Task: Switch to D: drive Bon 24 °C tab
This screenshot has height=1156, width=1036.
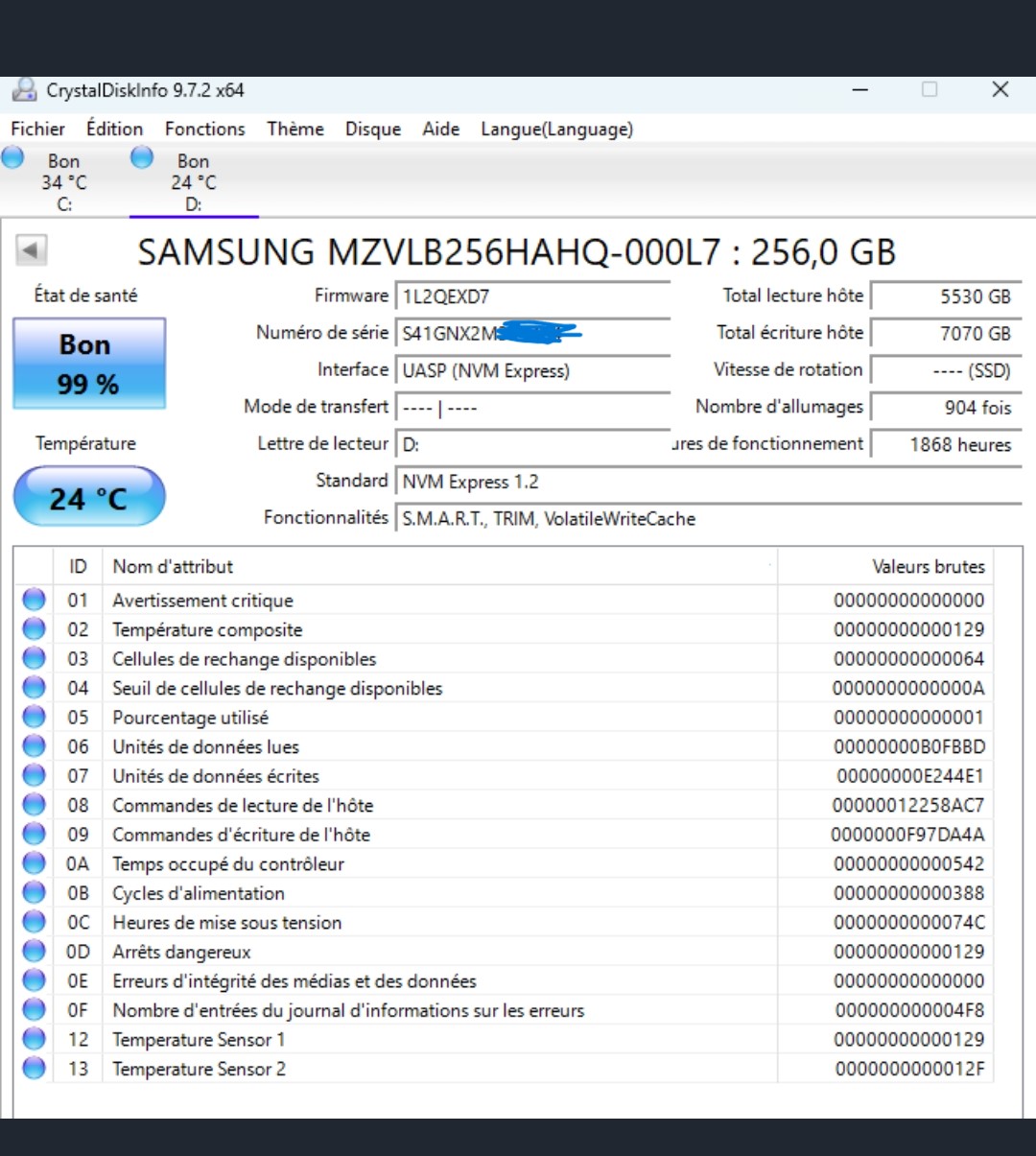Action: (x=194, y=181)
